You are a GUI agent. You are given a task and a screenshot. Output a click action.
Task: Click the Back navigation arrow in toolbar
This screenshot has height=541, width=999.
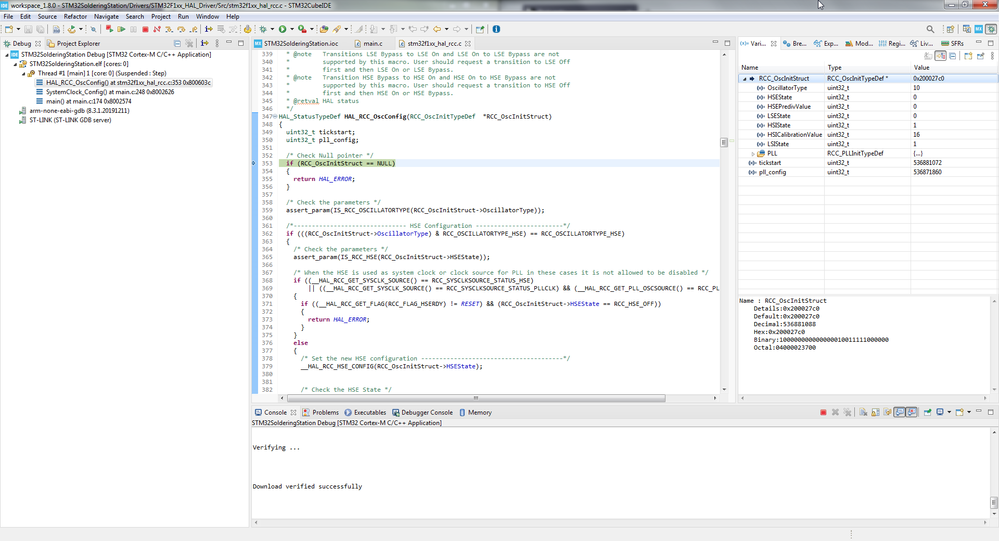coord(437,29)
